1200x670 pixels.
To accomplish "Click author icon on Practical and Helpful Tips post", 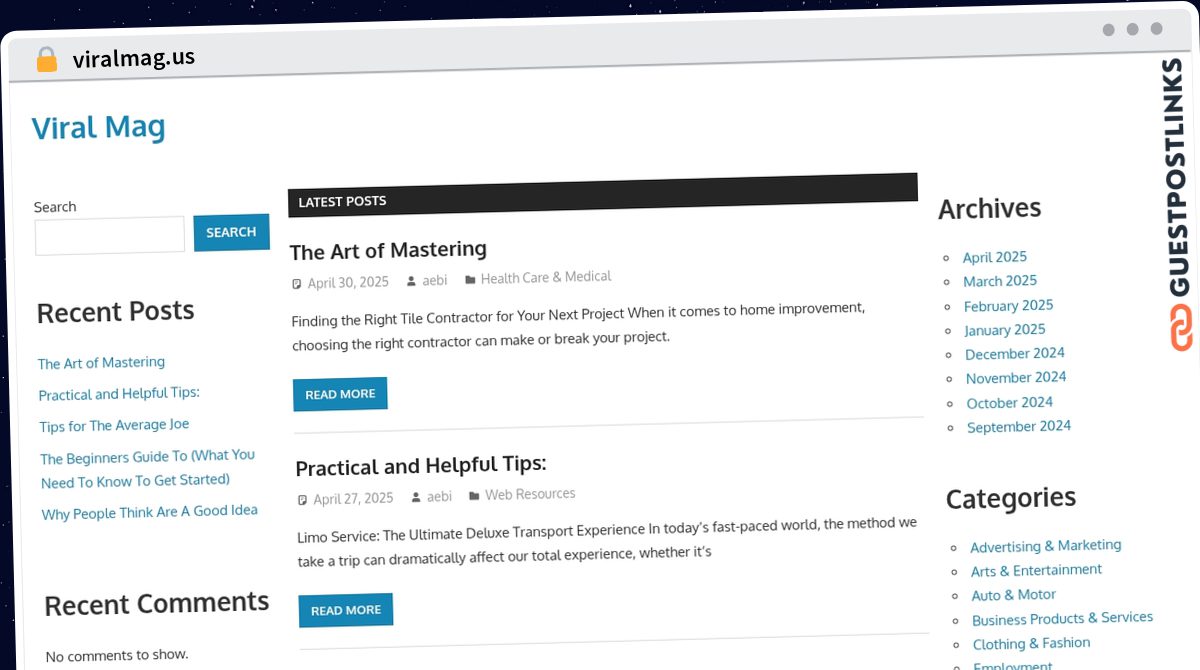I will pyautogui.click(x=416, y=498).
